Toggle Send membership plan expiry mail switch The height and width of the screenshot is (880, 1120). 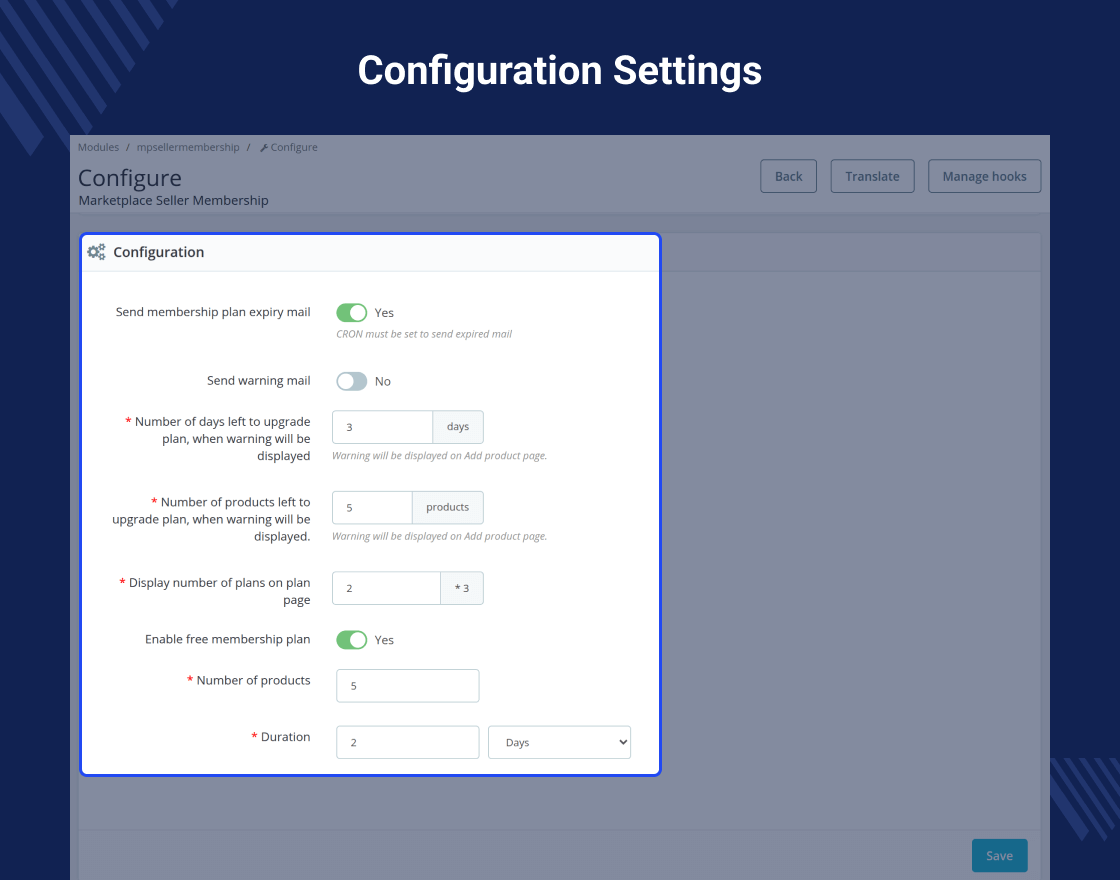[x=351, y=313]
